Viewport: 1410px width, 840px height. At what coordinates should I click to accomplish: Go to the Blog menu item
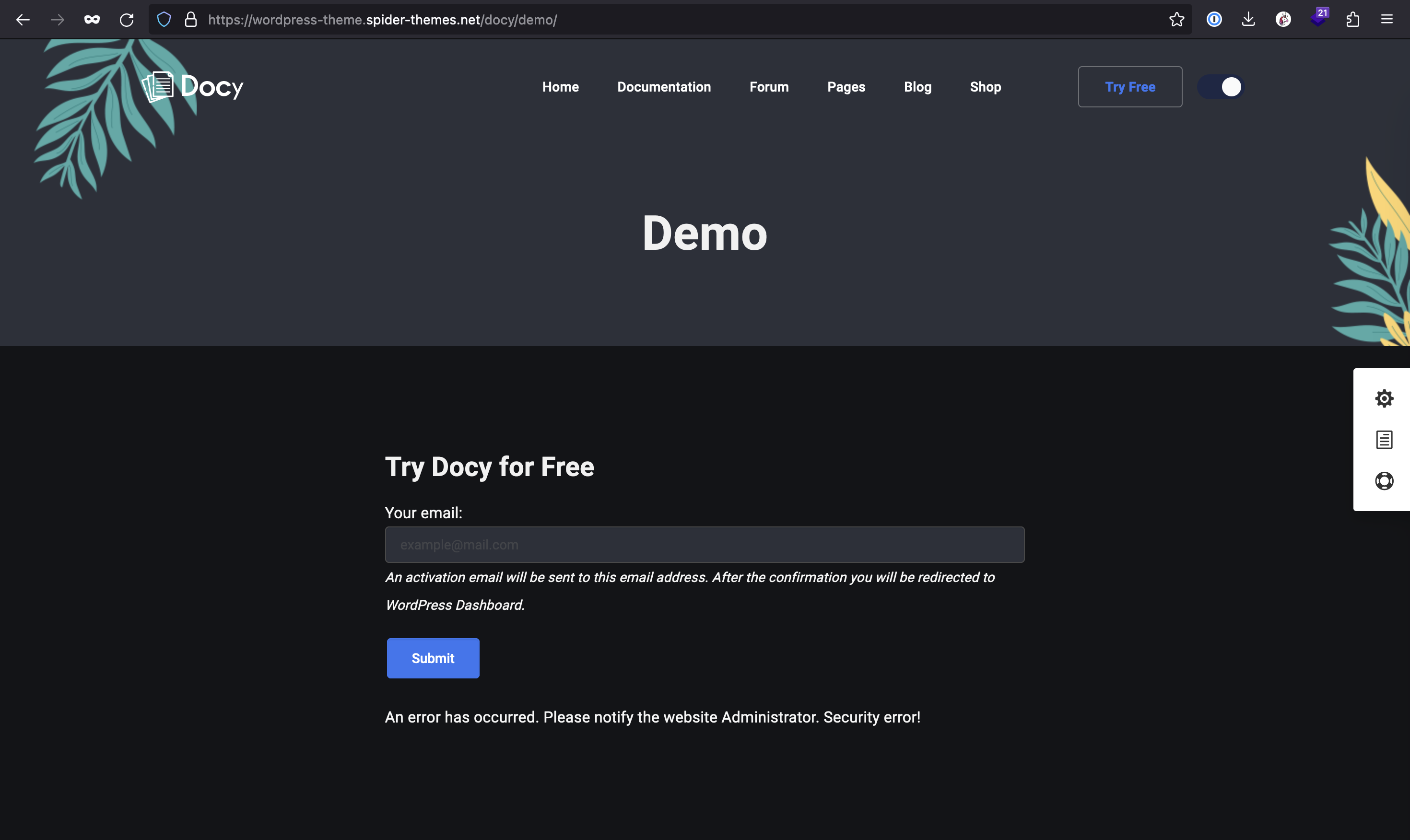(917, 87)
